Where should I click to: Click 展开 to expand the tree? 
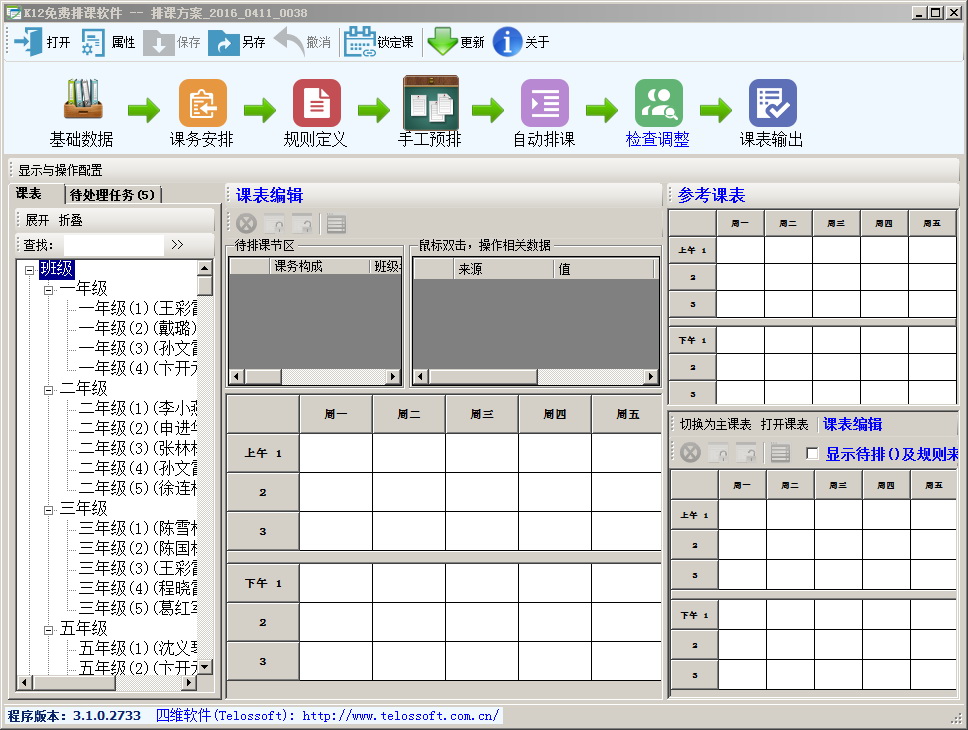(x=37, y=220)
